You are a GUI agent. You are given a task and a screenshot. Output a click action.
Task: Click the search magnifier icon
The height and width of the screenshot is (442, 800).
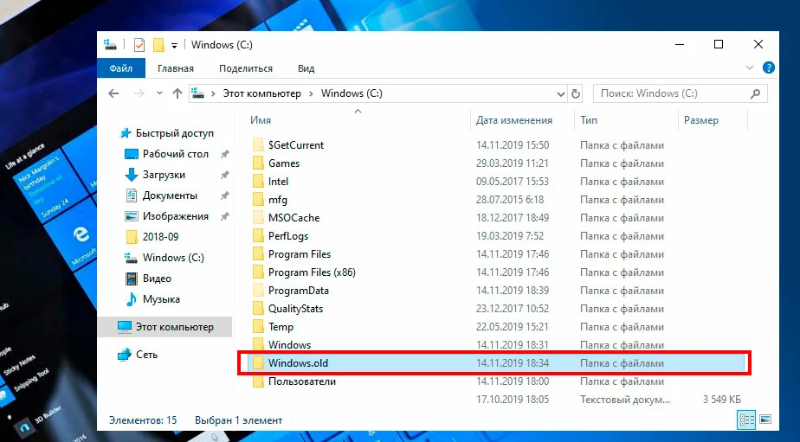pos(756,93)
